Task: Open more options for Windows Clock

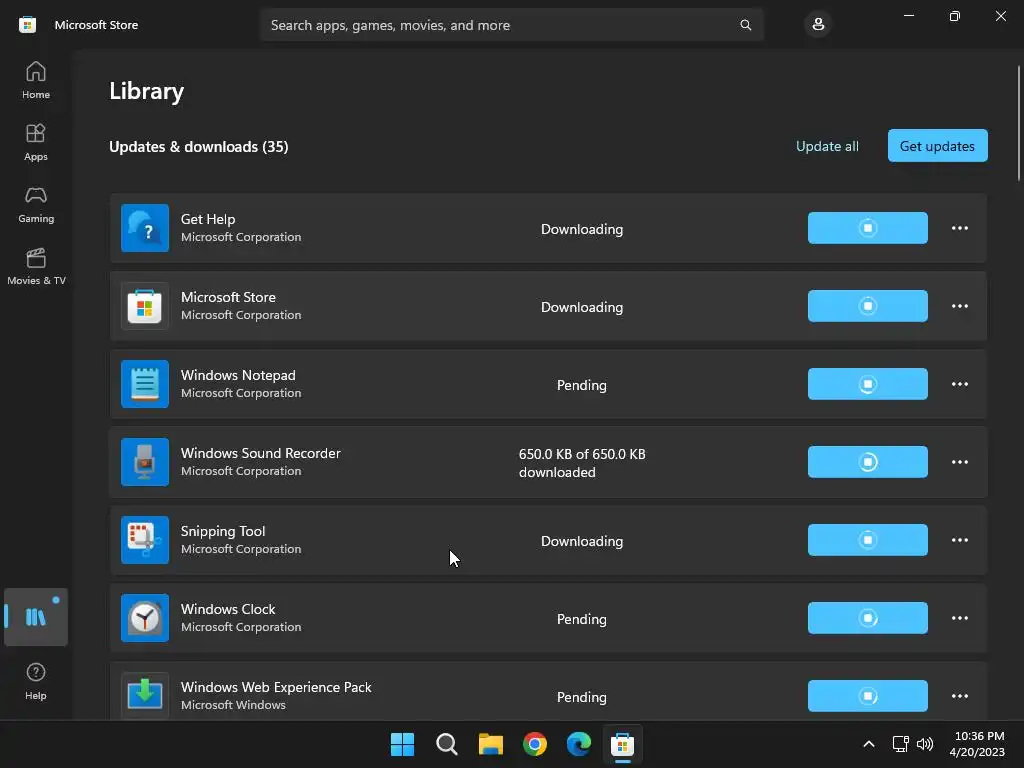Action: tap(959, 618)
